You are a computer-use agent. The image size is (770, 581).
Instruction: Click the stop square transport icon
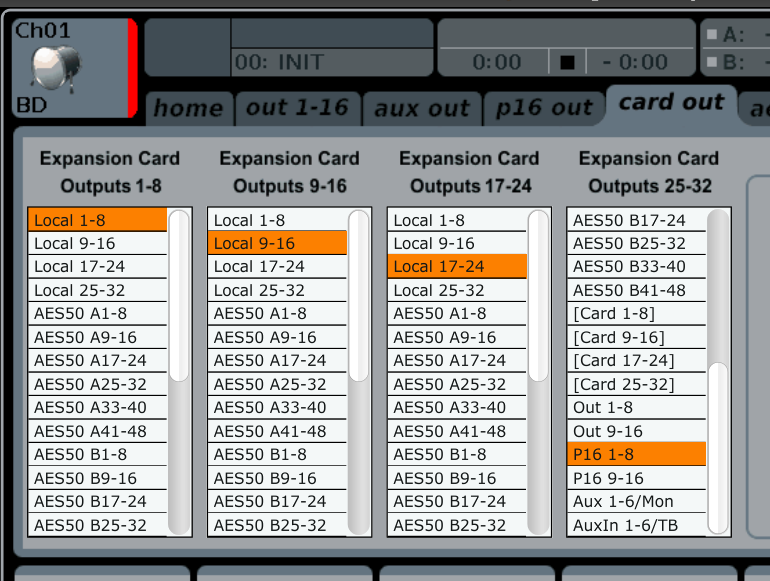(x=567, y=62)
